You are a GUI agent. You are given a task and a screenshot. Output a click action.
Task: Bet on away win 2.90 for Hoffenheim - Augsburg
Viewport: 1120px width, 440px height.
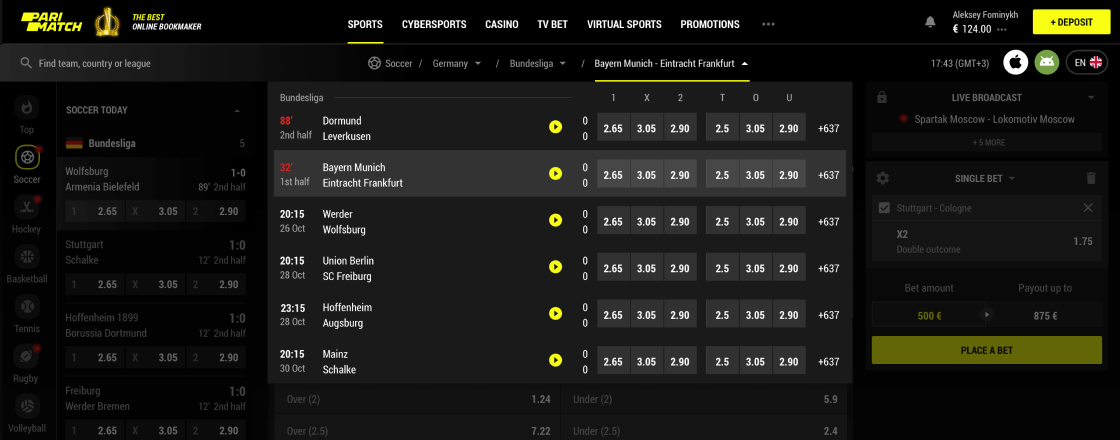(680, 315)
